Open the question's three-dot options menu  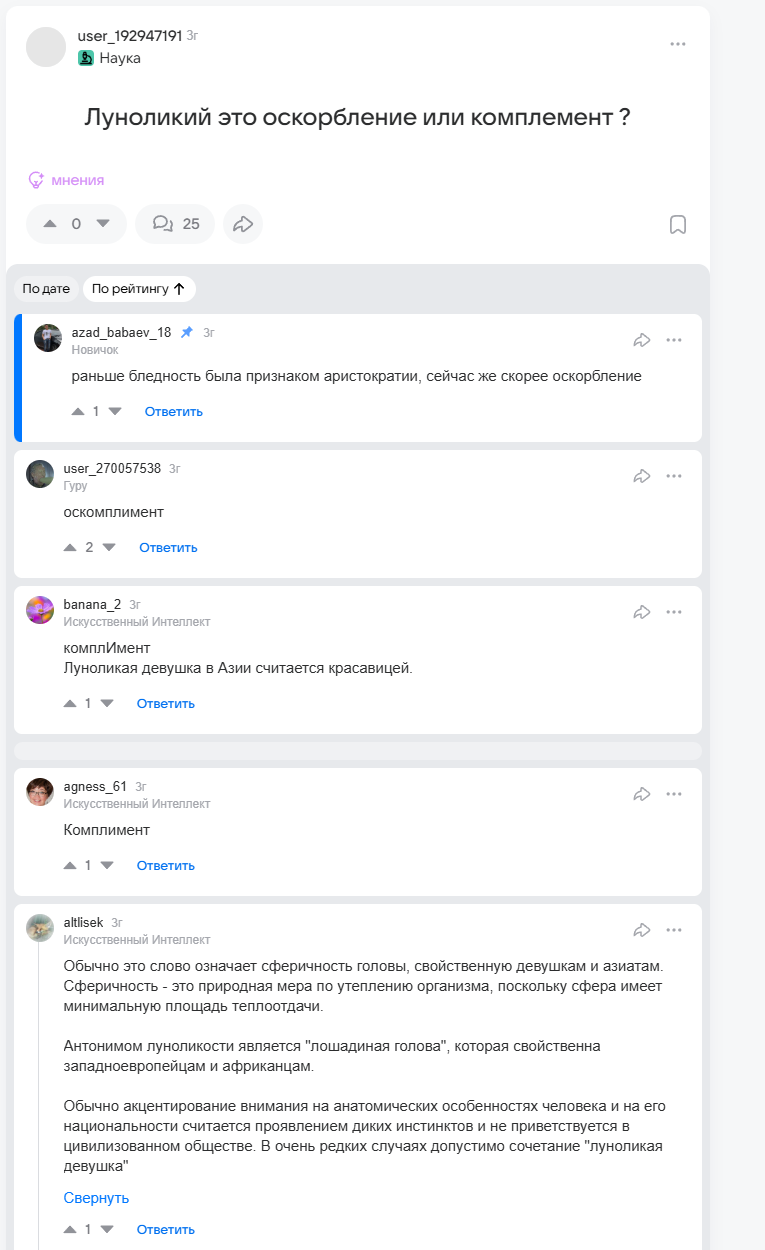click(x=678, y=44)
